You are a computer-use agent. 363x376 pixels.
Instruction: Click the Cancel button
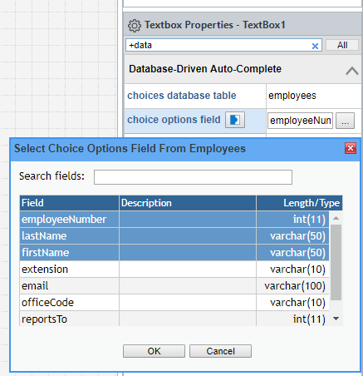(220, 351)
